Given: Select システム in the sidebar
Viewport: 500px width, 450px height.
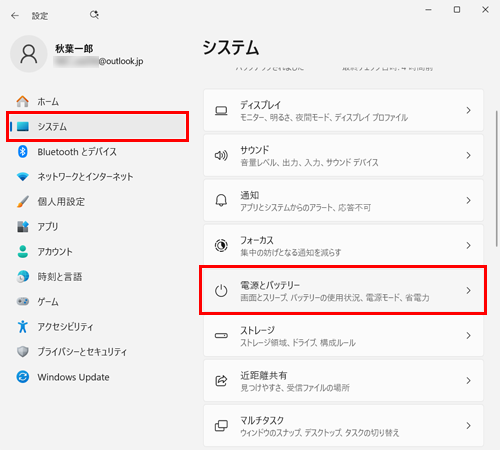Looking at the screenshot, I should pos(97,126).
